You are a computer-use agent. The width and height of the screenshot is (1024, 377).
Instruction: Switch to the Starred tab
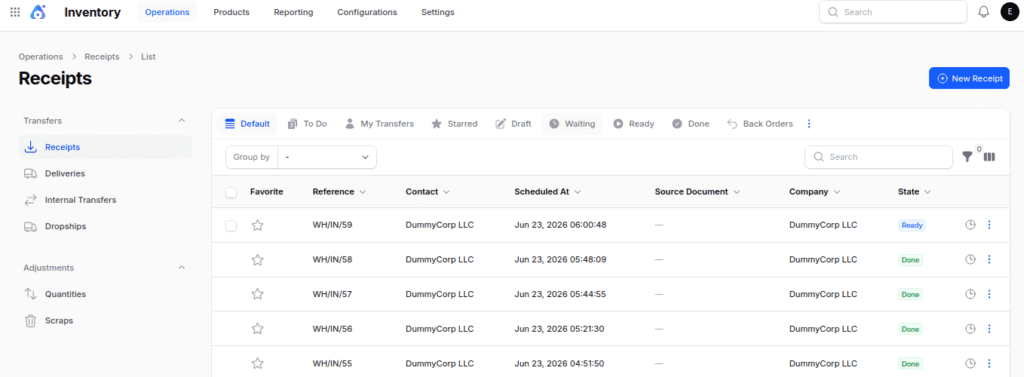[x=454, y=123]
